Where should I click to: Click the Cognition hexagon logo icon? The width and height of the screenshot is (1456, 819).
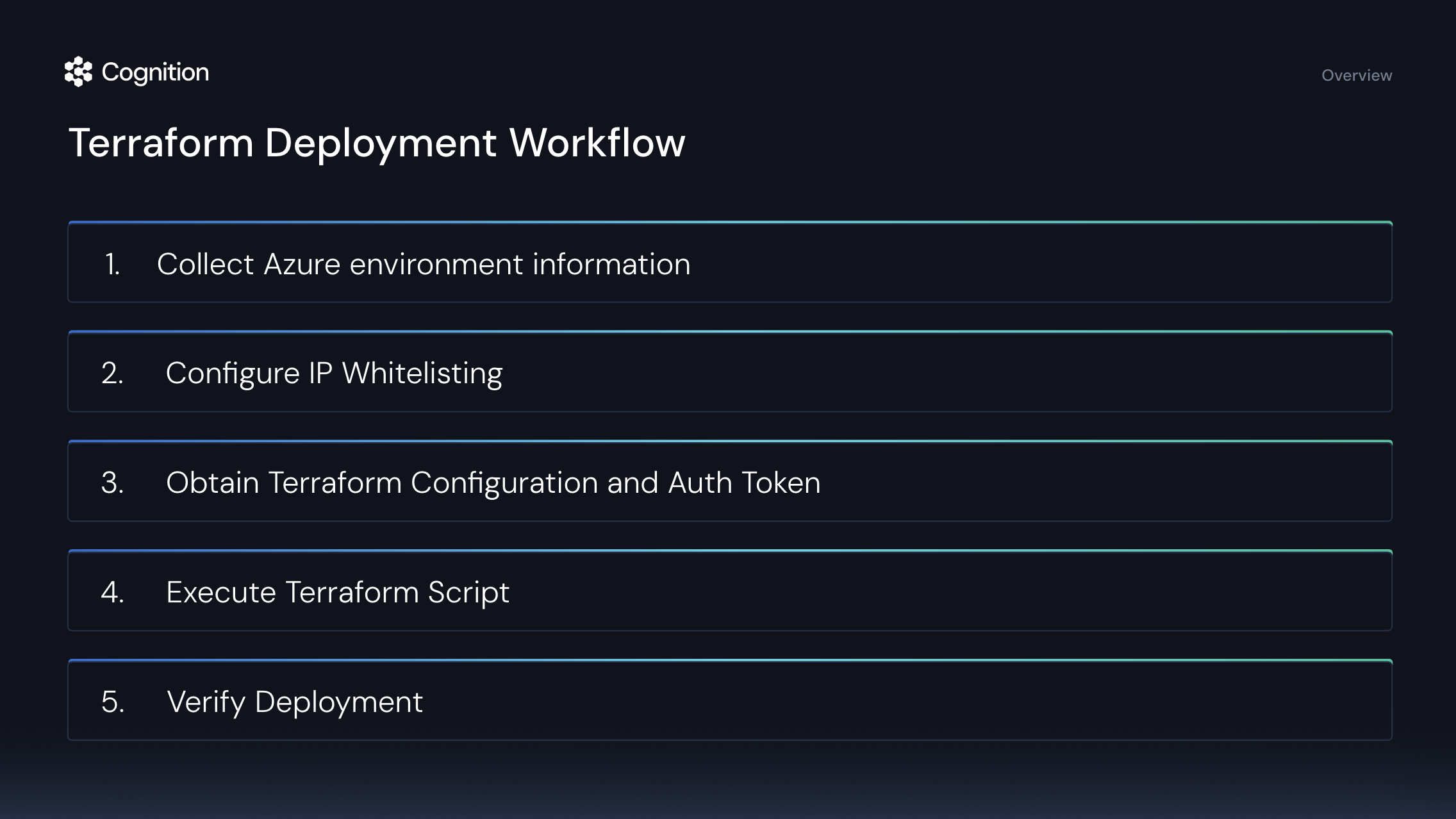coord(78,72)
